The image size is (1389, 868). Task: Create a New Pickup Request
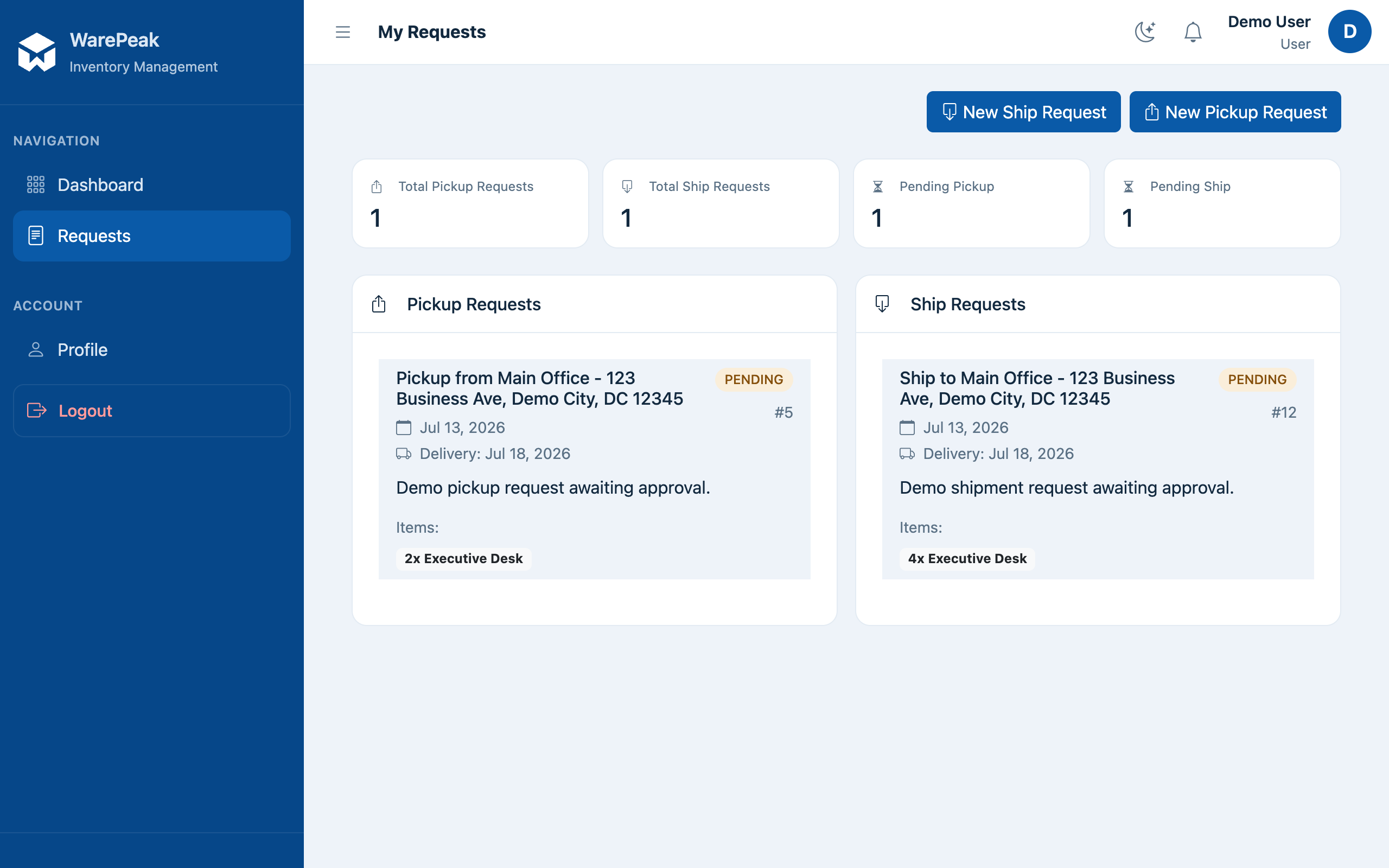[1235, 112]
